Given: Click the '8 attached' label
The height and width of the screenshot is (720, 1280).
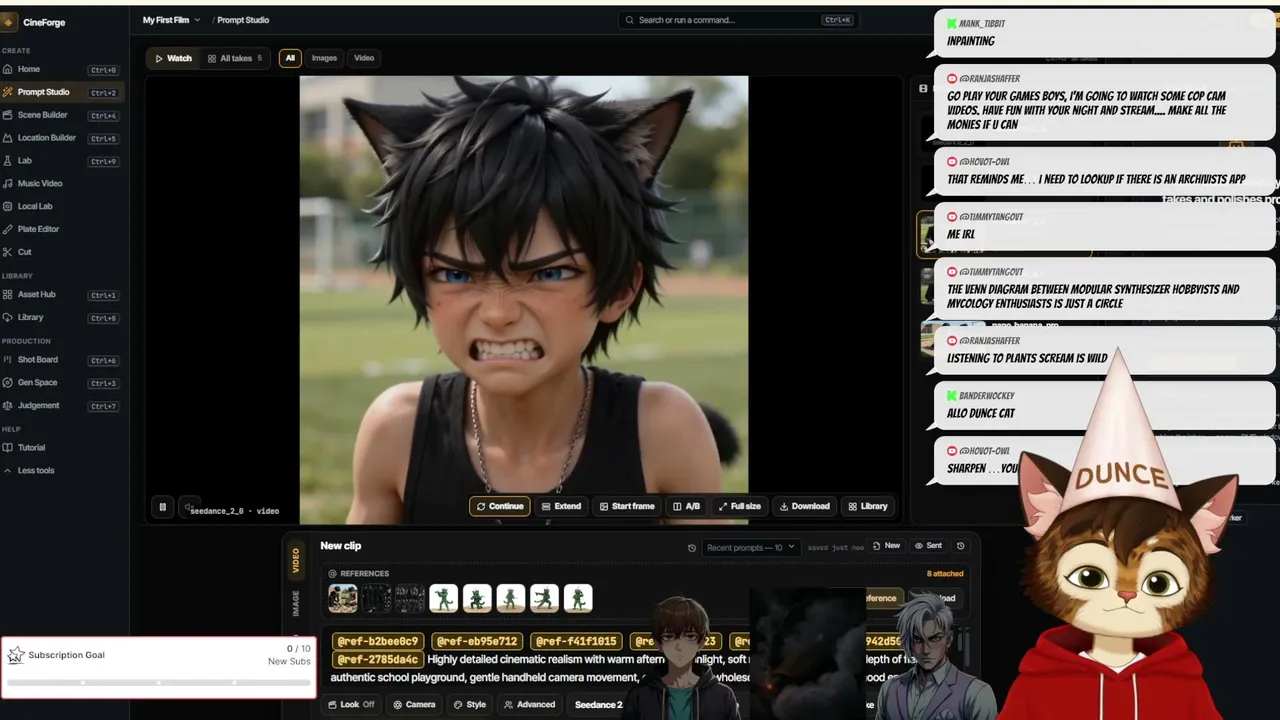Looking at the screenshot, I should coord(945,574).
